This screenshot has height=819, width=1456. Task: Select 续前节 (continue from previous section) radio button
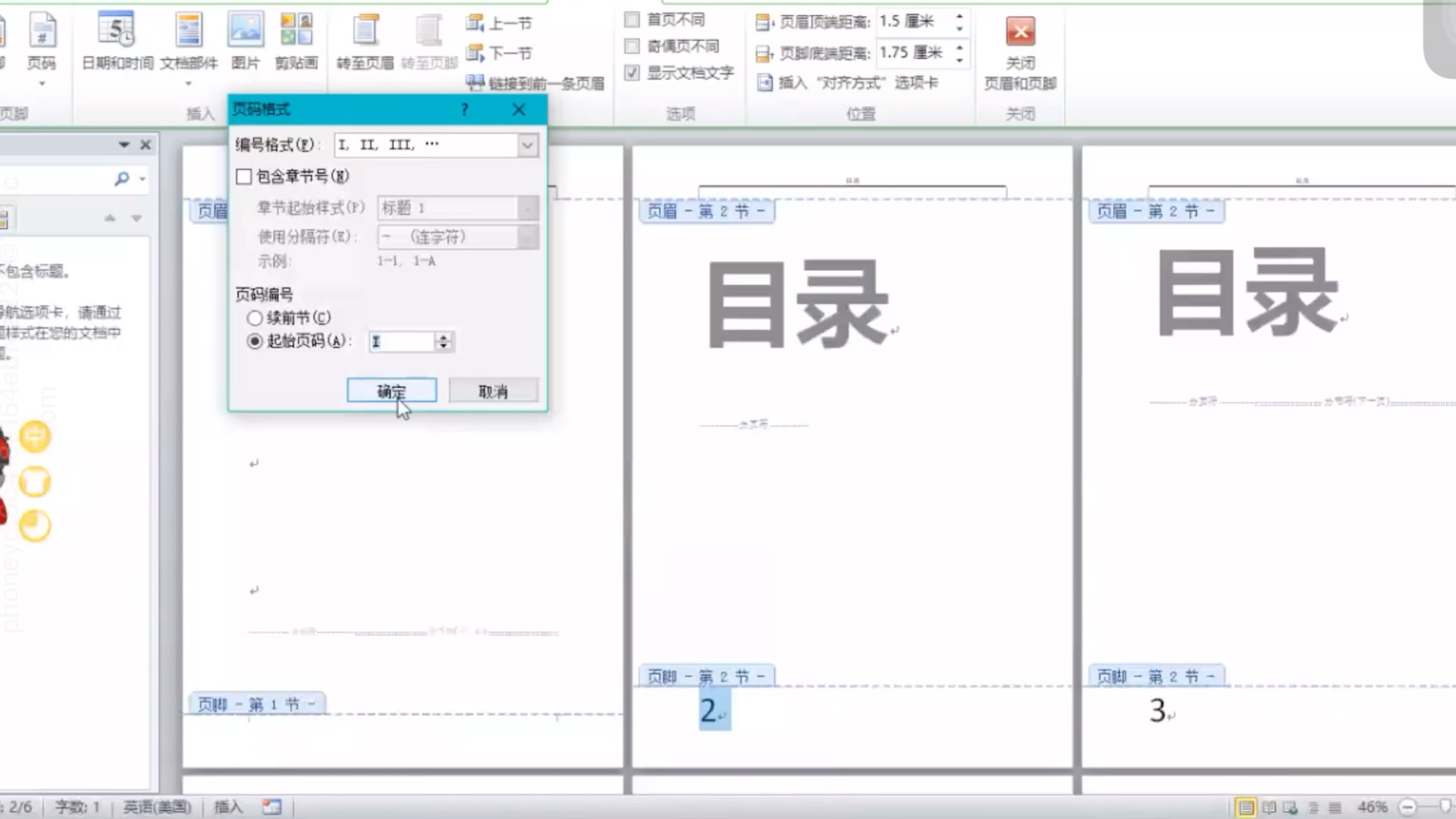[254, 317]
